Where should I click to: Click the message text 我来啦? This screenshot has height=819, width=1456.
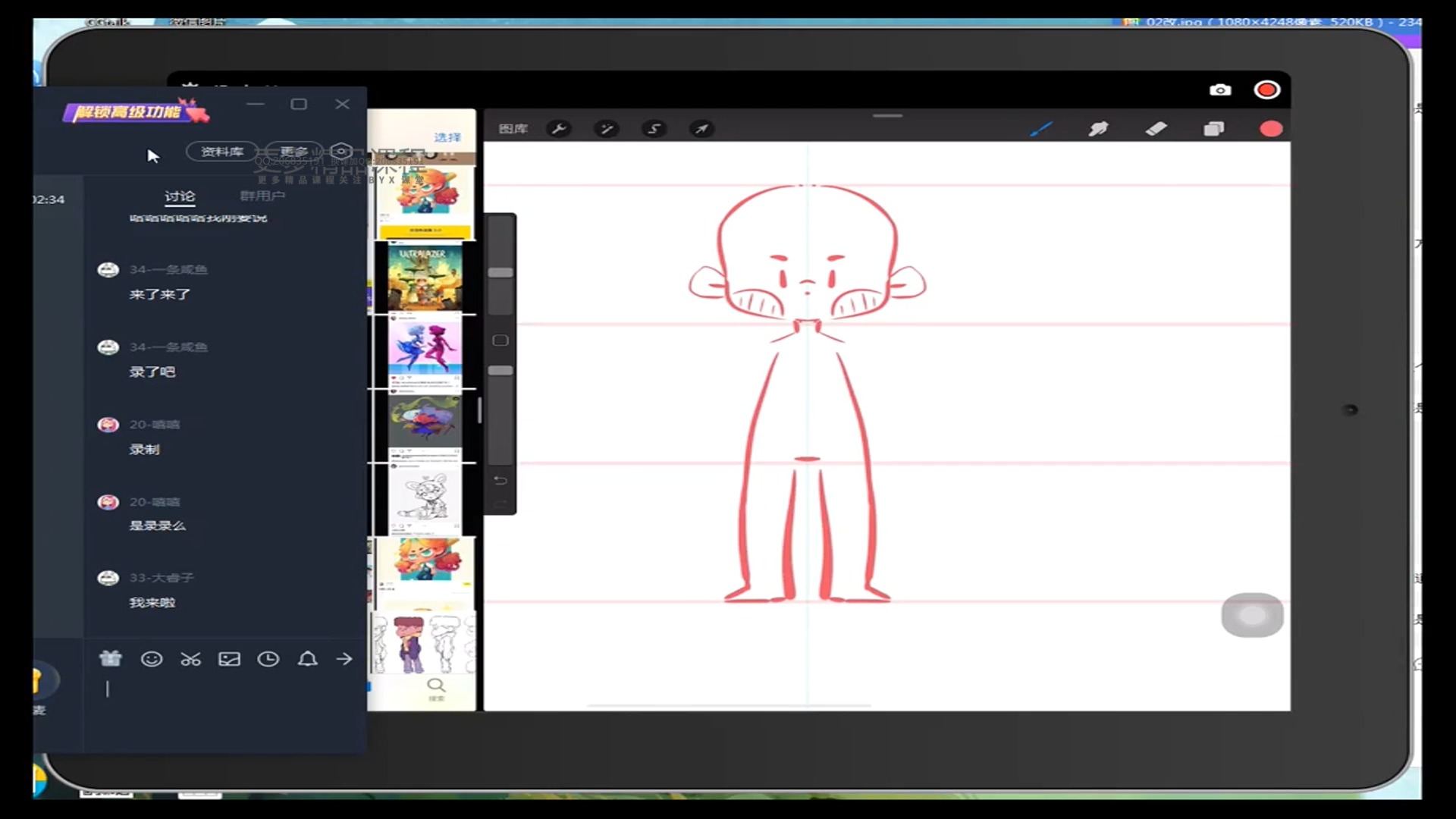point(152,603)
